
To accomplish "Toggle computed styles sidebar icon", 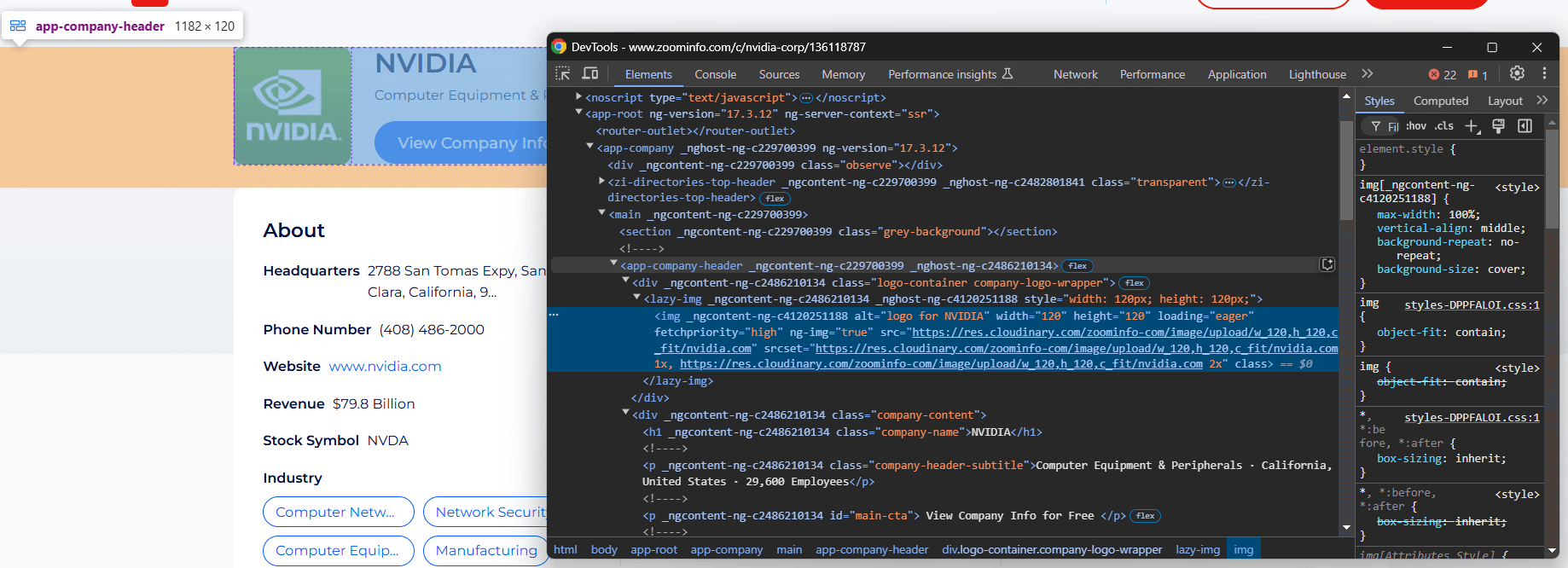I will click(x=1525, y=126).
